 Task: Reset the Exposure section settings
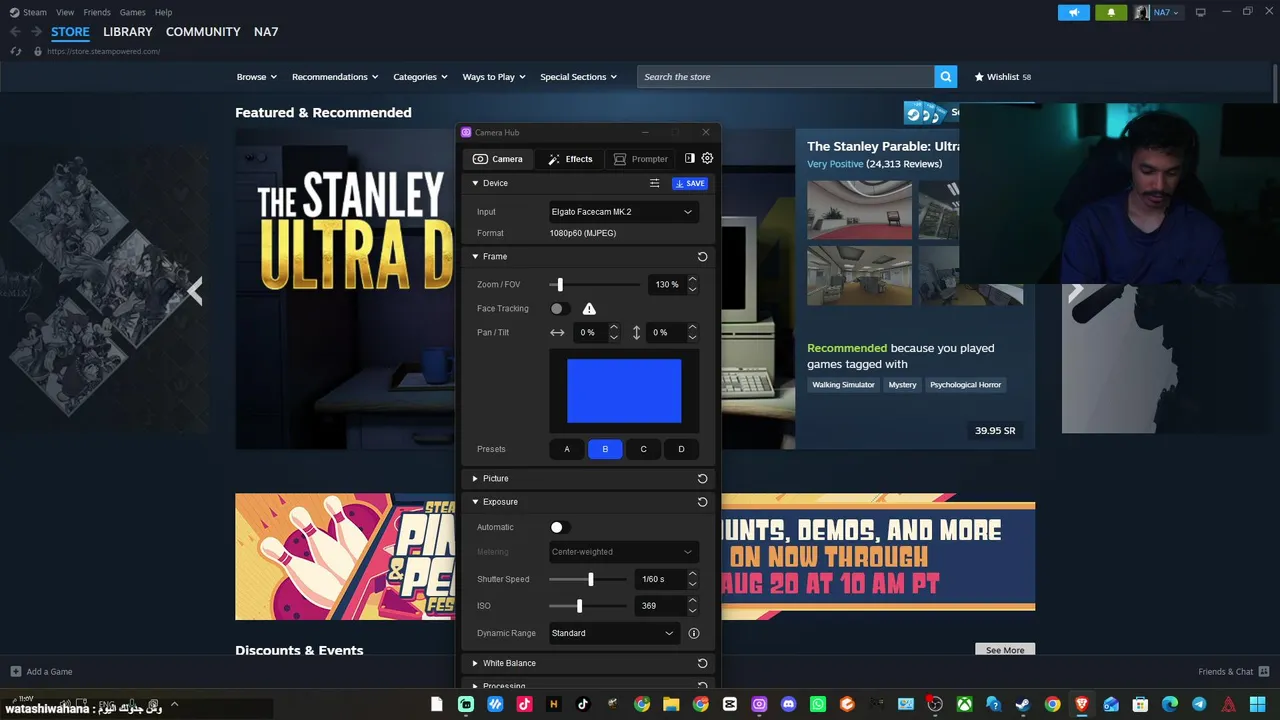[702, 502]
